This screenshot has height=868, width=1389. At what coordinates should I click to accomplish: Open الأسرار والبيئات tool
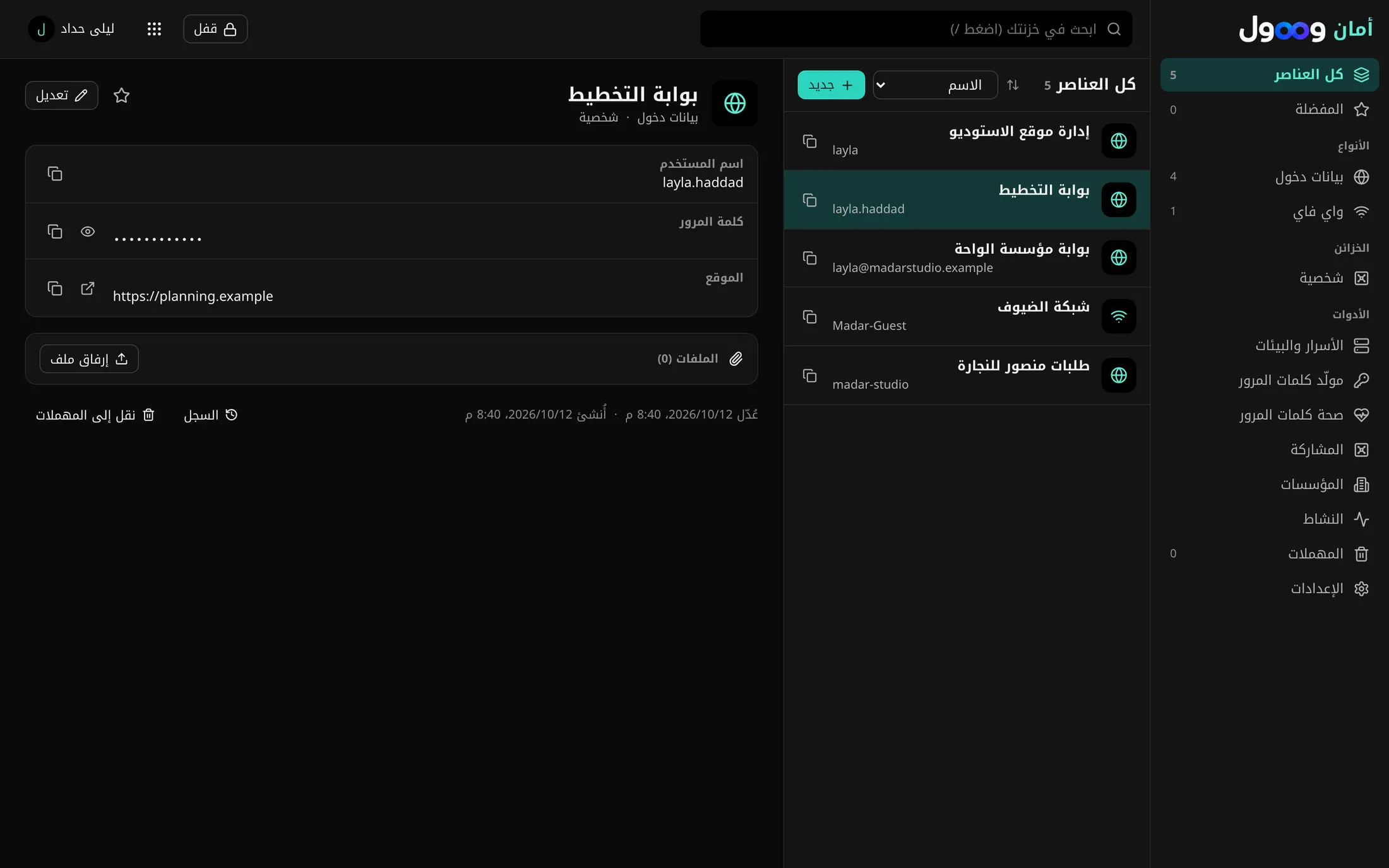click(x=1270, y=345)
